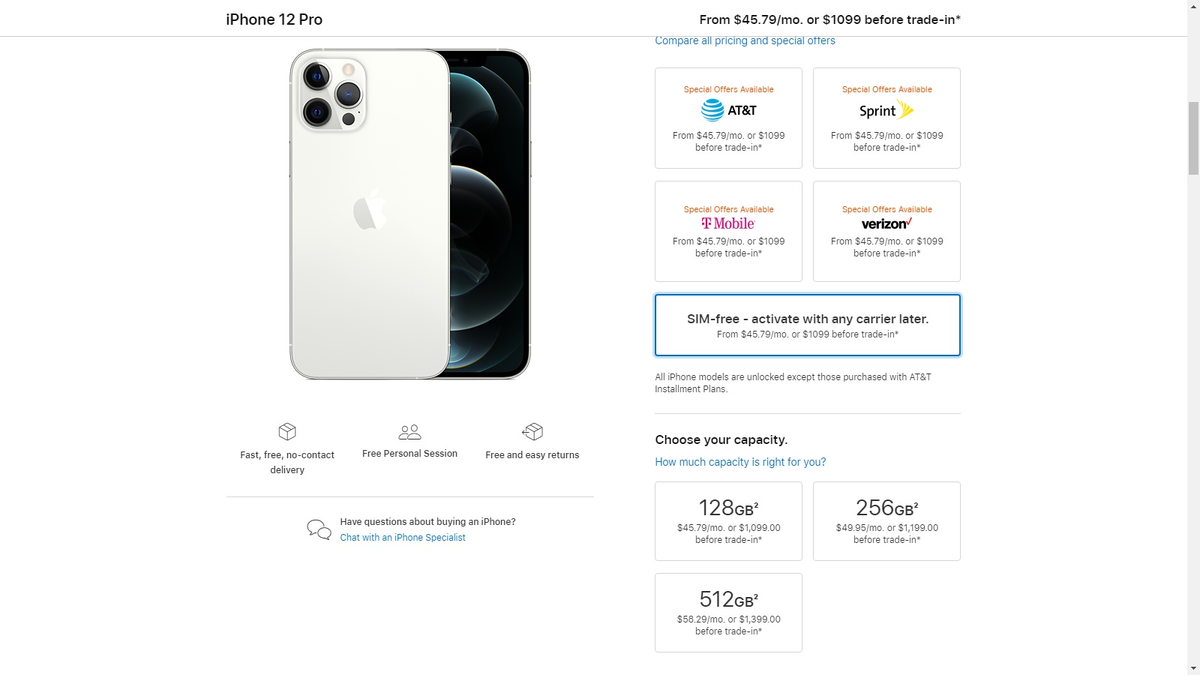The height and width of the screenshot is (675, 1200).
Task: Open Compare all pricing and special offers
Action: coord(745,40)
